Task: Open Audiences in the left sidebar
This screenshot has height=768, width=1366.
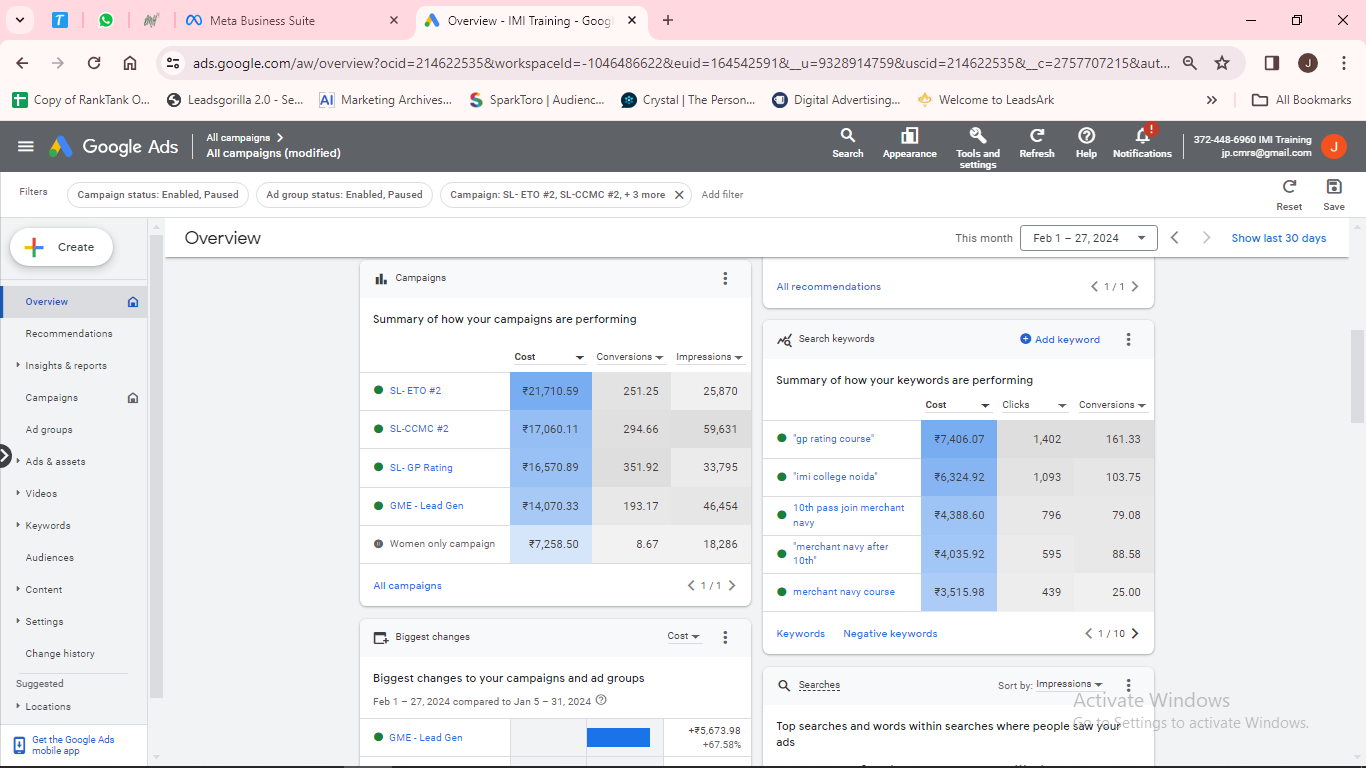Action: click(50, 558)
